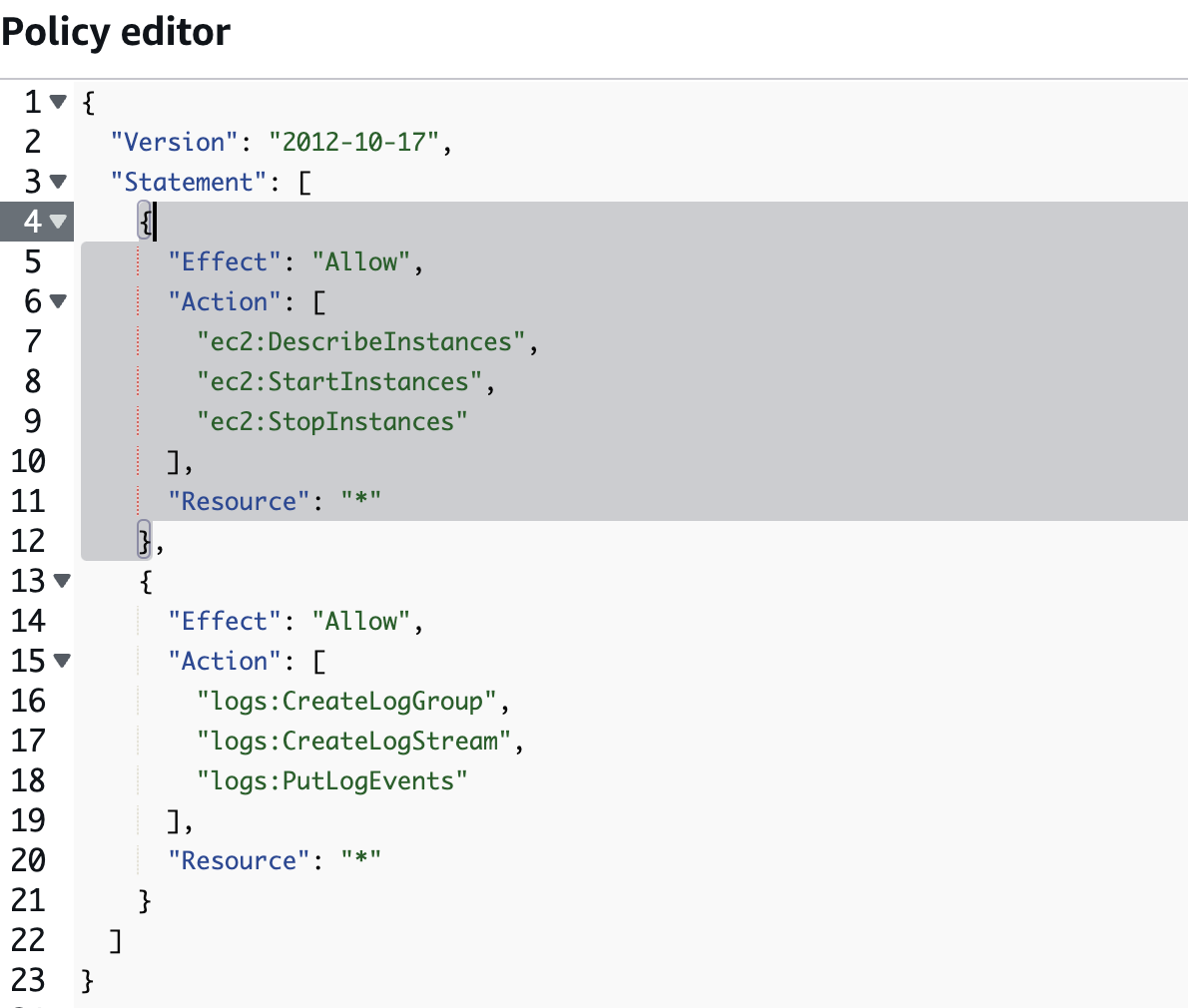Click line number 9 in the gutter
The image size is (1188, 1008).
pos(33,421)
